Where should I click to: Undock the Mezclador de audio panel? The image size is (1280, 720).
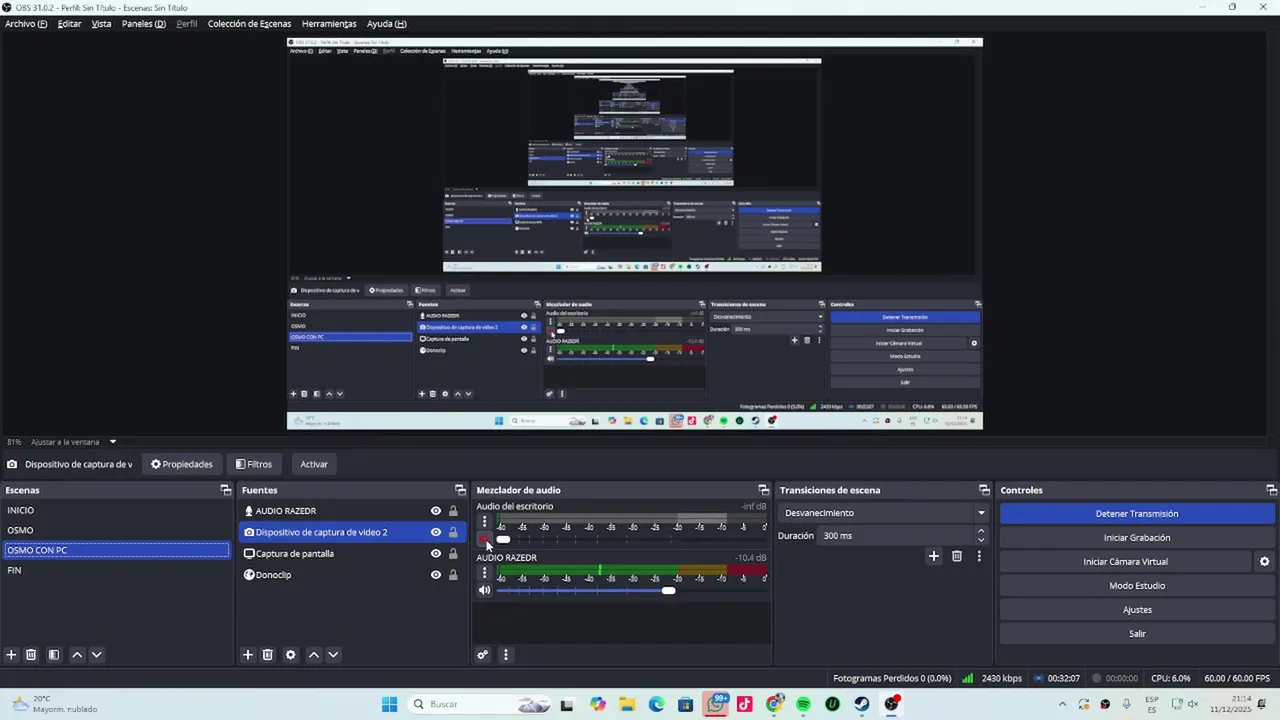tap(764, 490)
